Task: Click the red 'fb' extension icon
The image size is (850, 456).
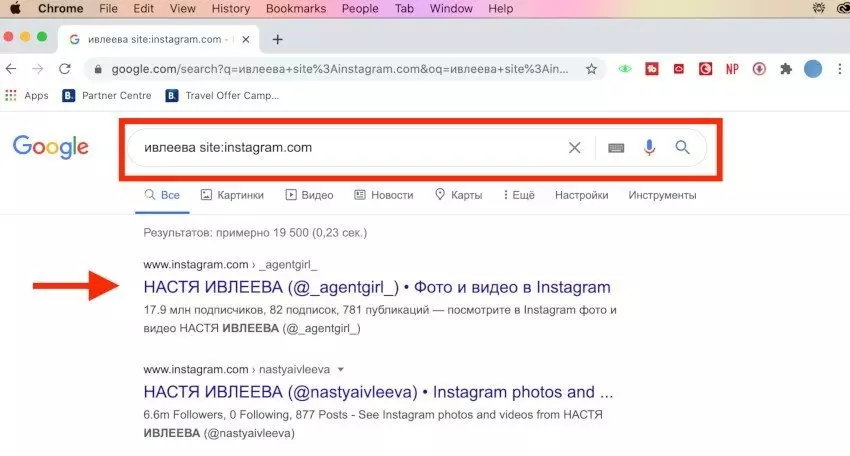Action: pyautogui.click(x=652, y=69)
